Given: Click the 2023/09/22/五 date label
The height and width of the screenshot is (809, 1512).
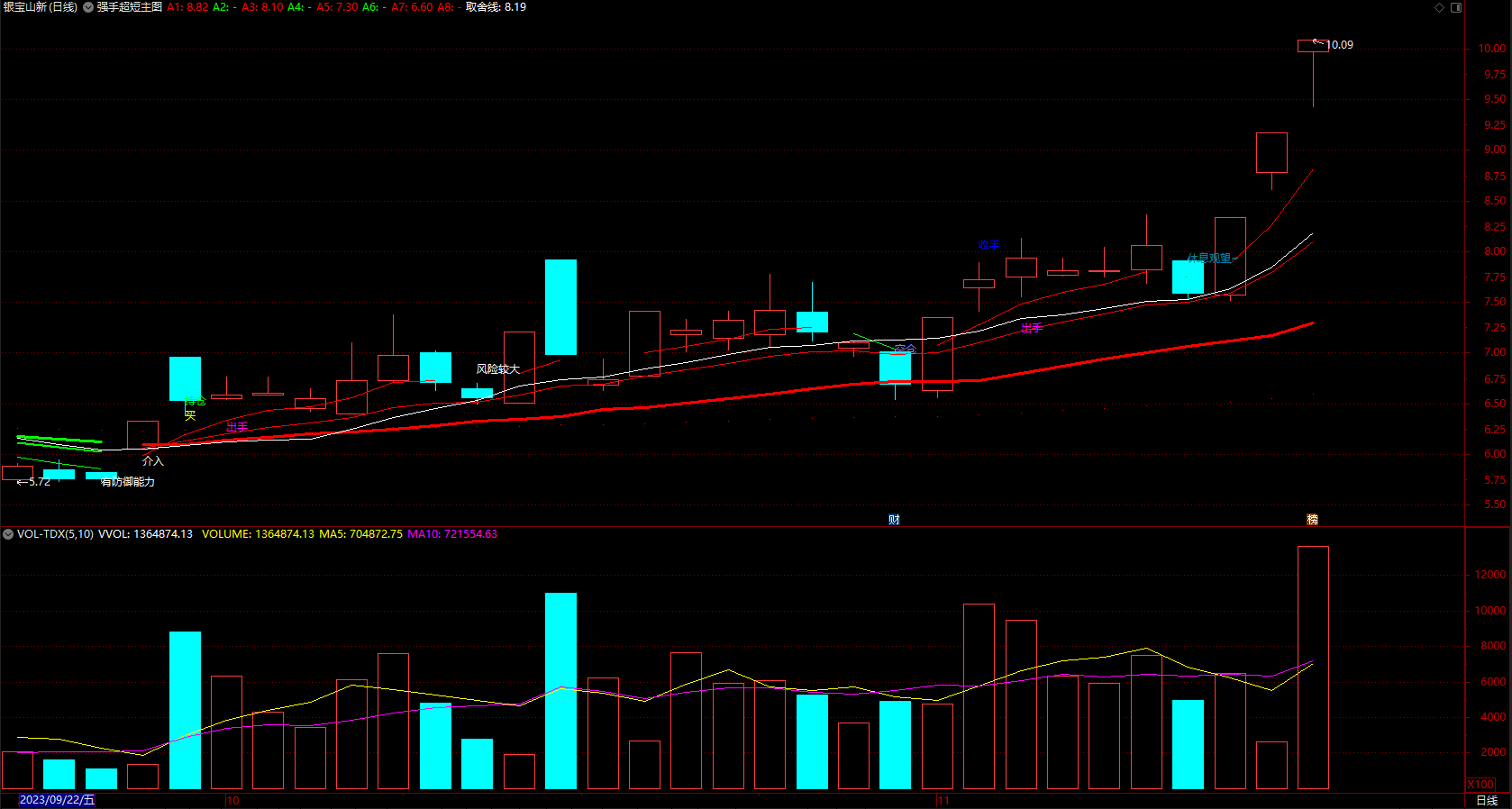Looking at the screenshot, I should point(57,800).
